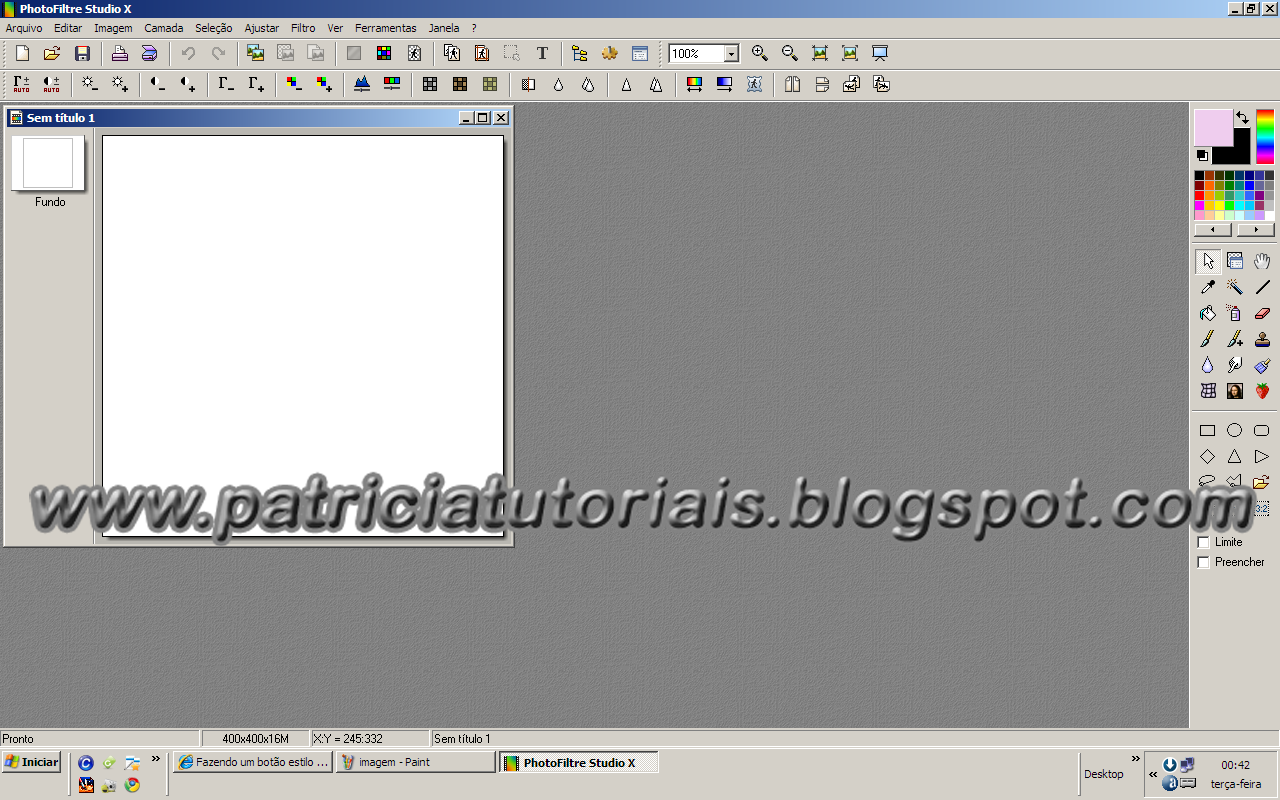Open the Filtro menu

(302, 27)
